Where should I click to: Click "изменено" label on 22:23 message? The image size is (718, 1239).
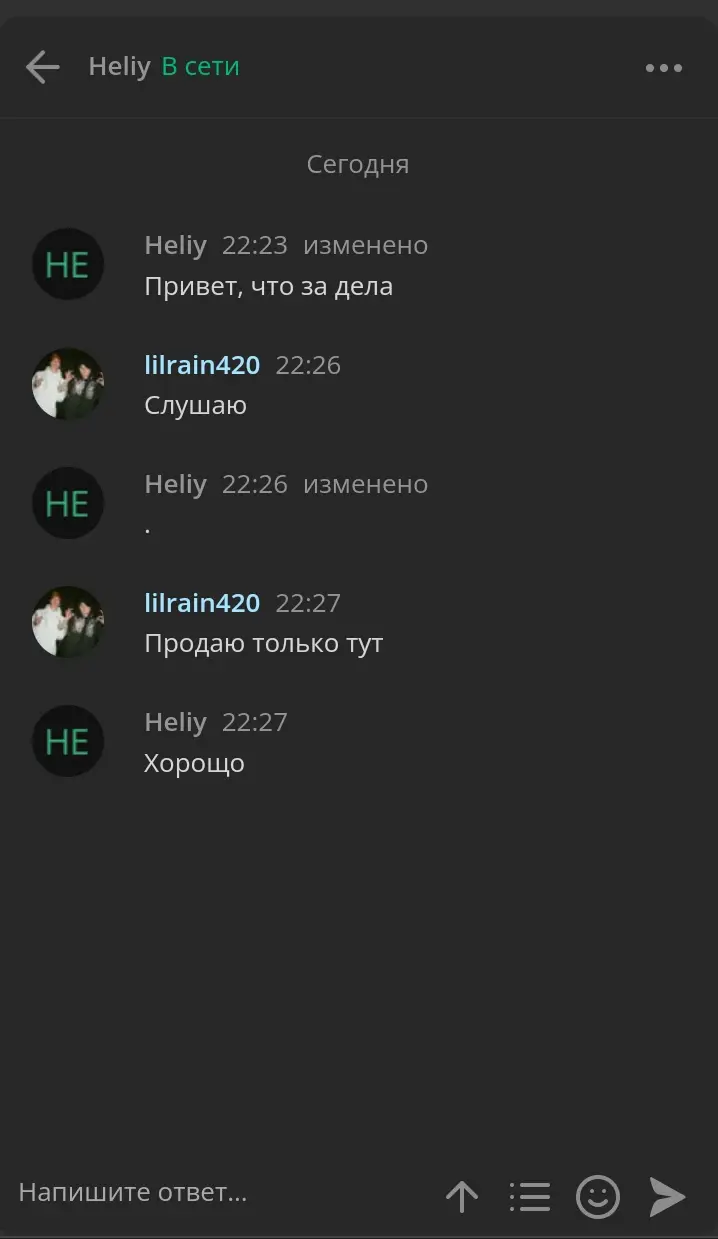point(366,246)
